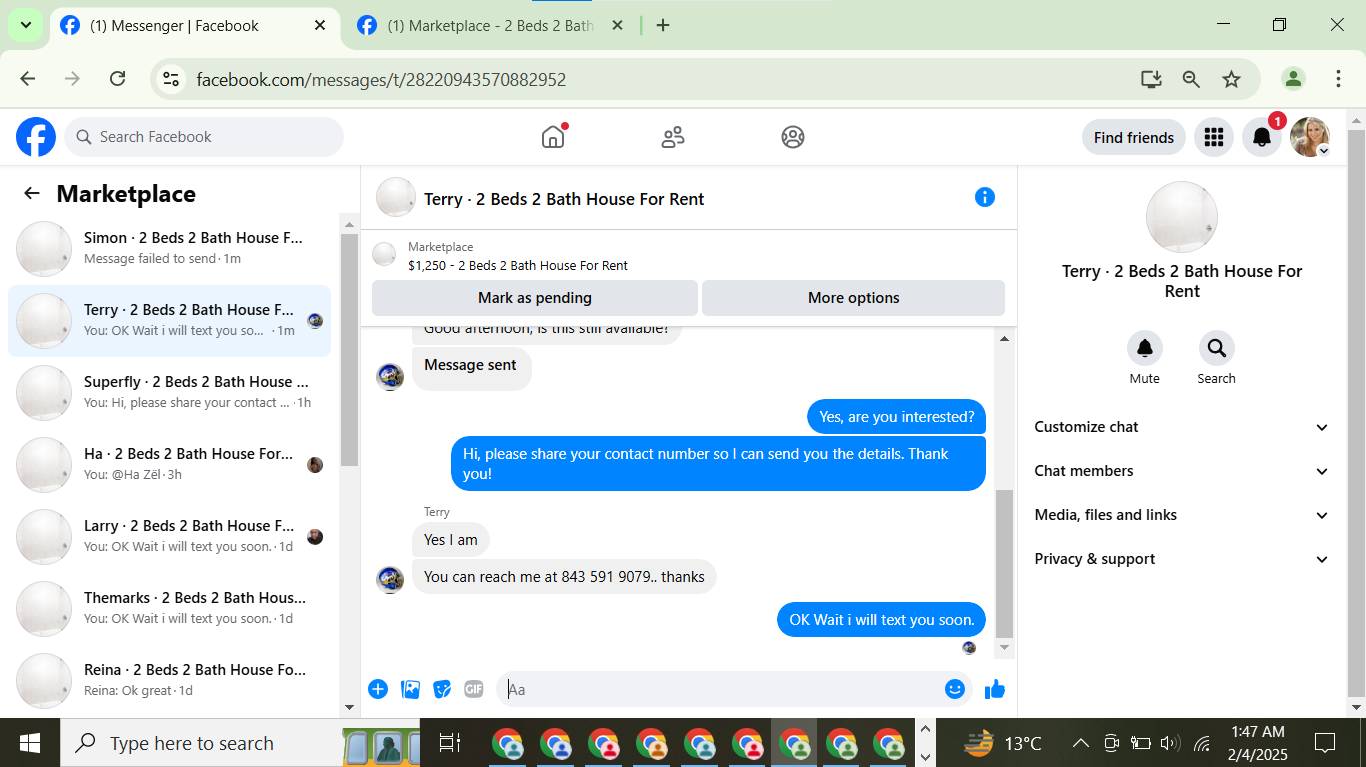The height and width of the screenshot is (767, 1366).
Task: Click the "Yes, are you interested?" message
Action: (897, 417)
